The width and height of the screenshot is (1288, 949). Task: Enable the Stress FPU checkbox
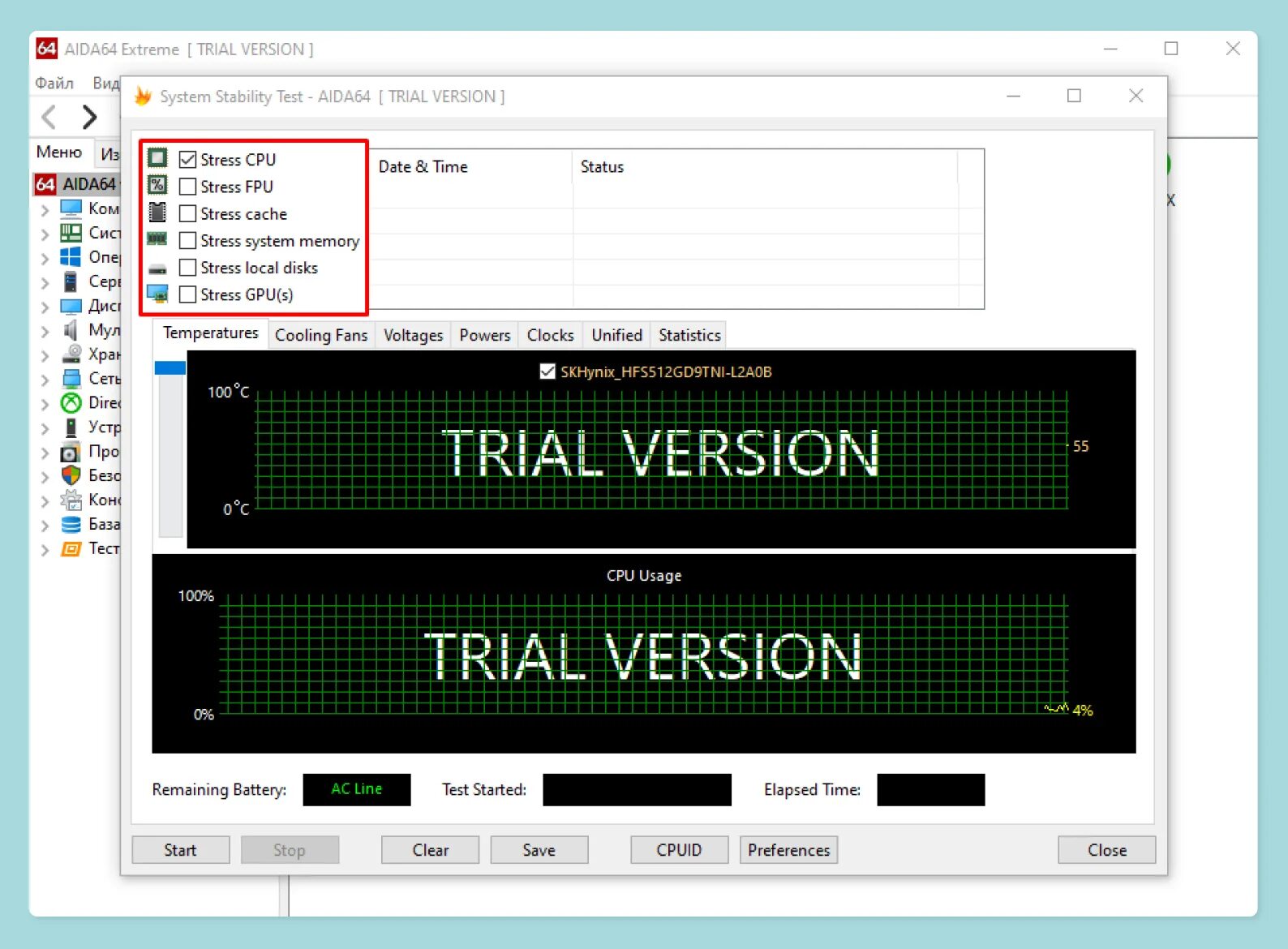point(187,187)
